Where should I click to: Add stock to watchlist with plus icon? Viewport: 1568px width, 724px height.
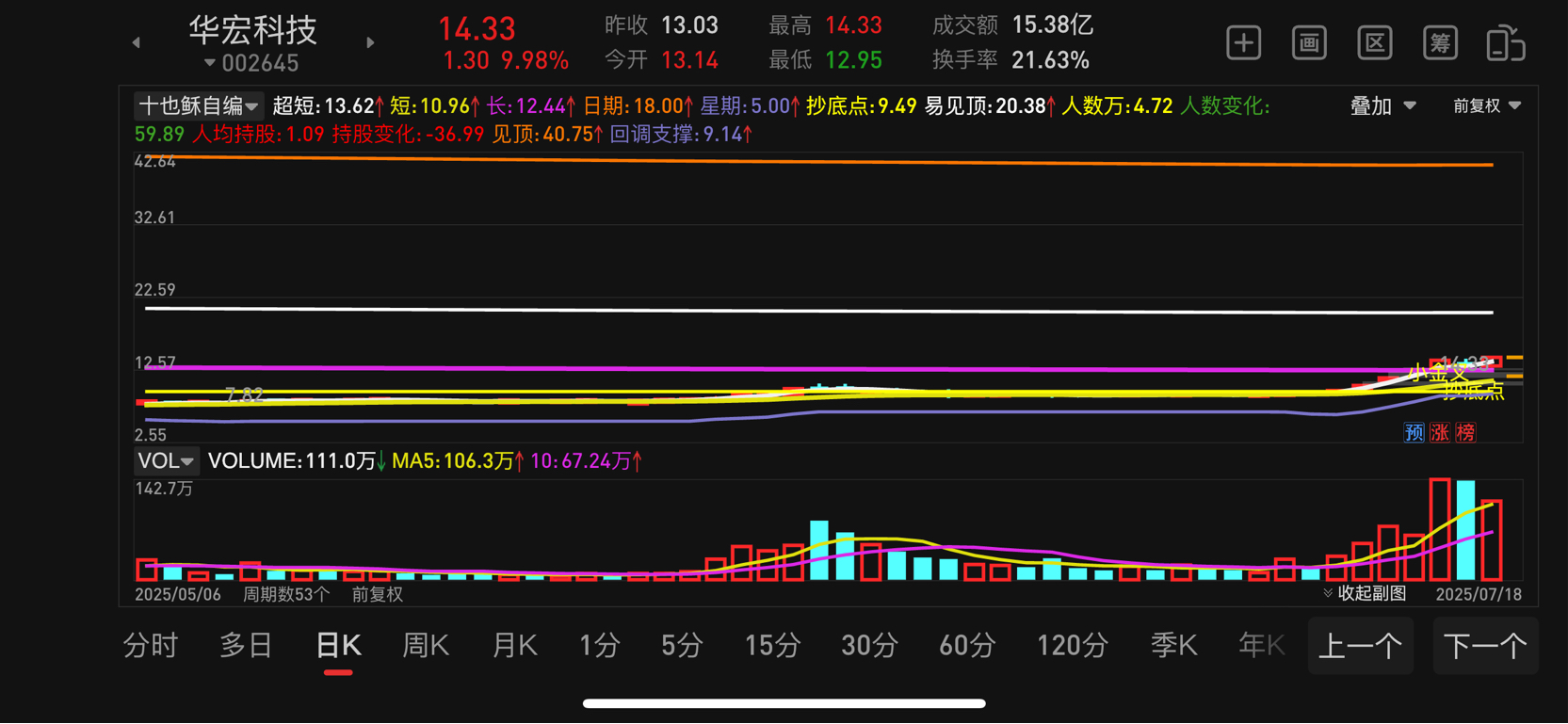coord(1243,43)
